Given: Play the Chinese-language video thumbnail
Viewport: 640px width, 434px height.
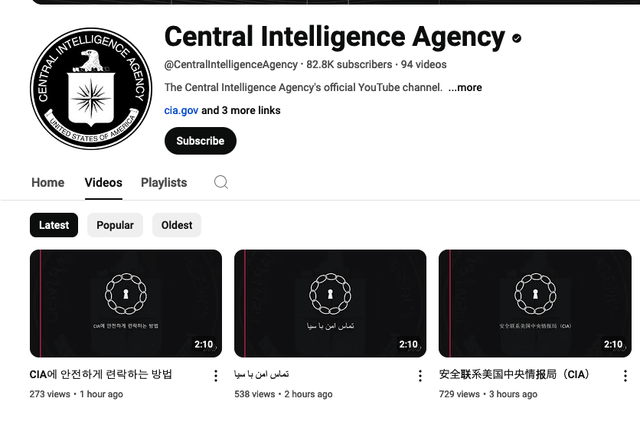Looking at the screenshot, I should (x=535, y=303).
